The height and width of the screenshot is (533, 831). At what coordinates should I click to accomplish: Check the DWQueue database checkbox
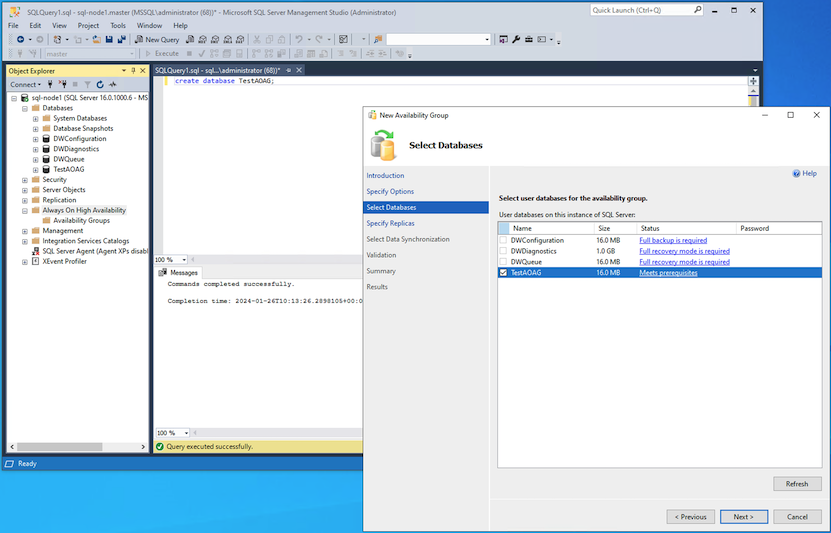(503, 261)
